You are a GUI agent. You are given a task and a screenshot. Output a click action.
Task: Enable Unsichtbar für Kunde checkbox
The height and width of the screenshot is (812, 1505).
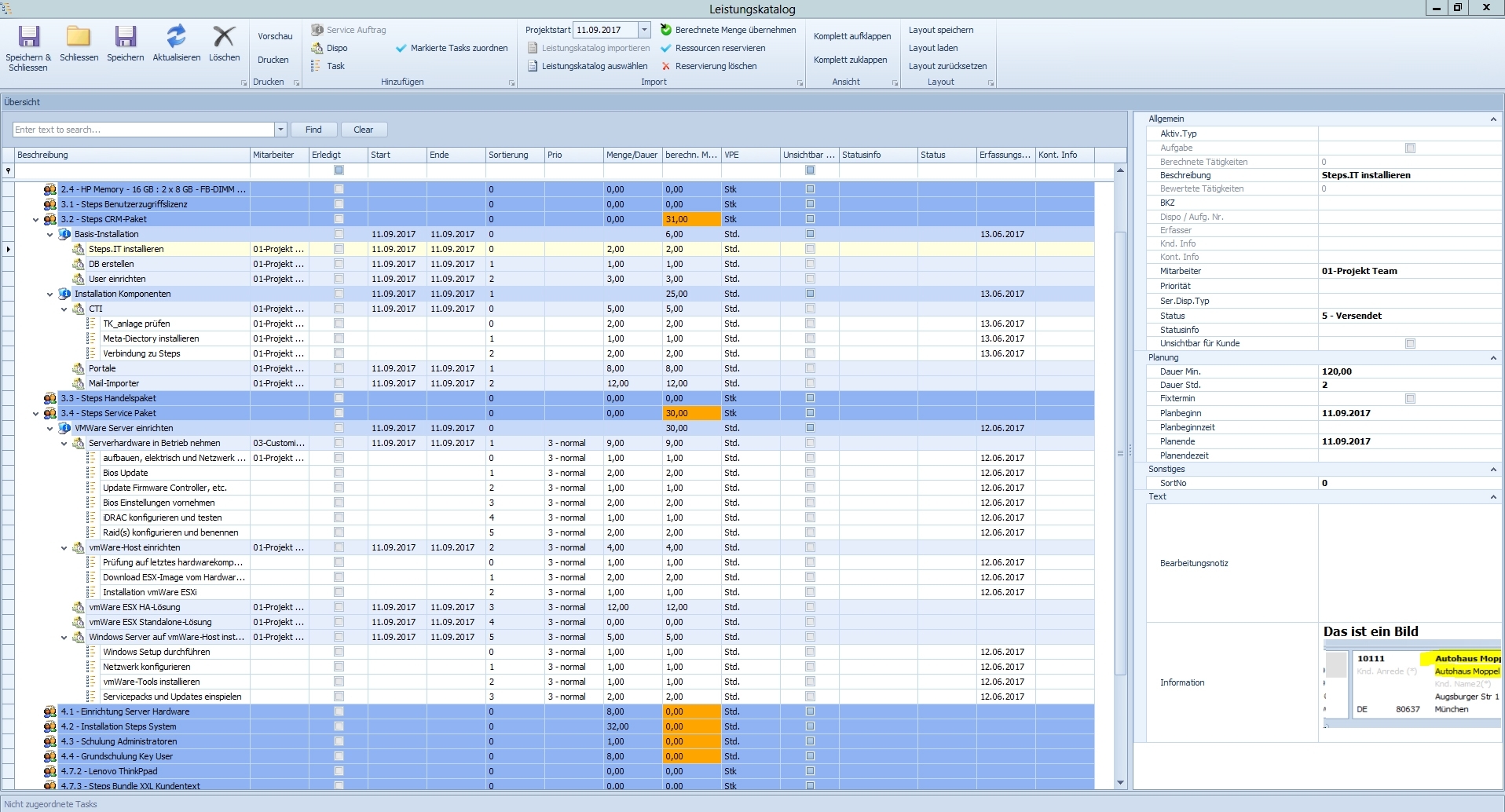point(1410,344)
